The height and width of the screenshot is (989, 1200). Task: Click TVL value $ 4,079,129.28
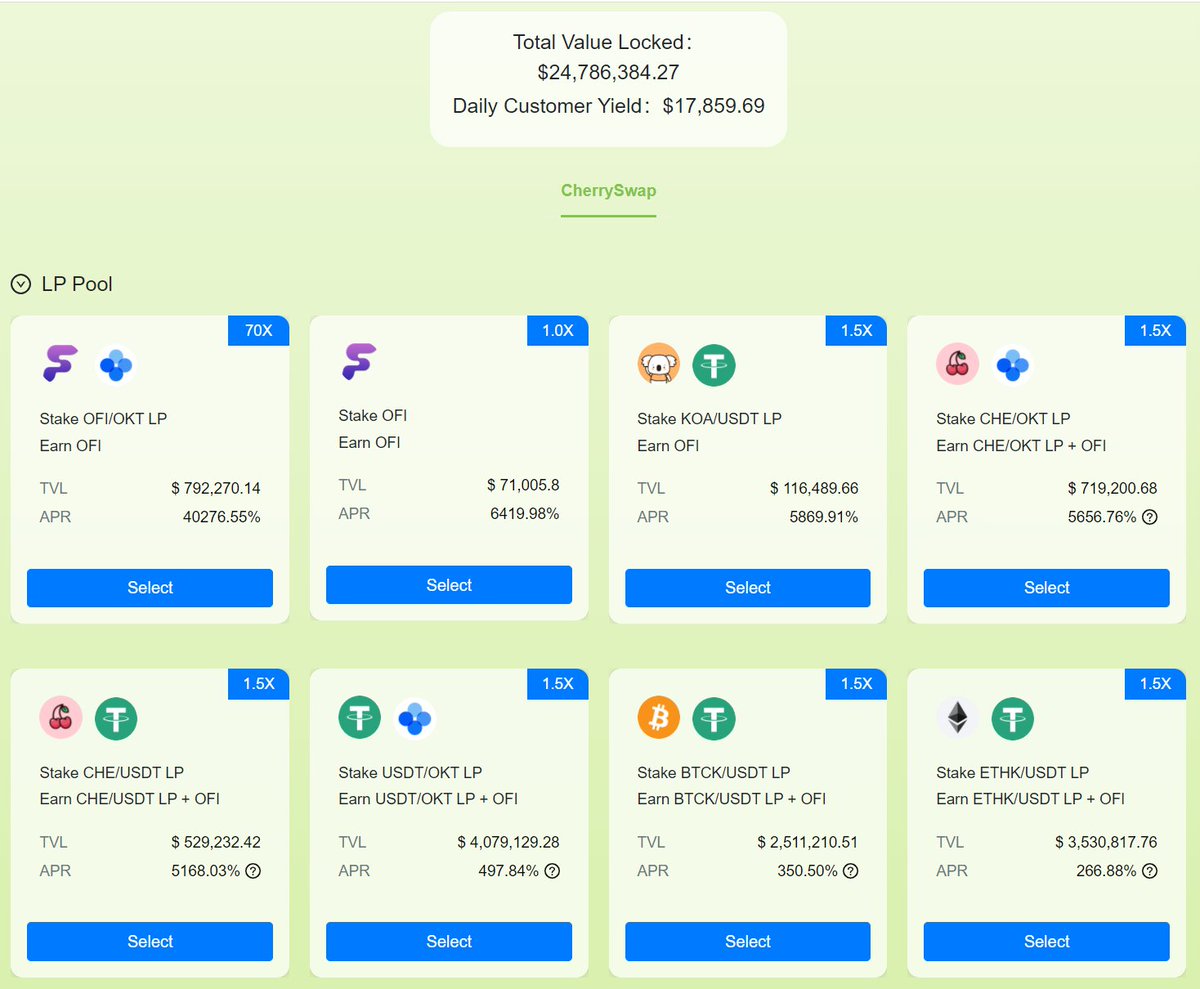pyautogui.click(x=508, y=842)
